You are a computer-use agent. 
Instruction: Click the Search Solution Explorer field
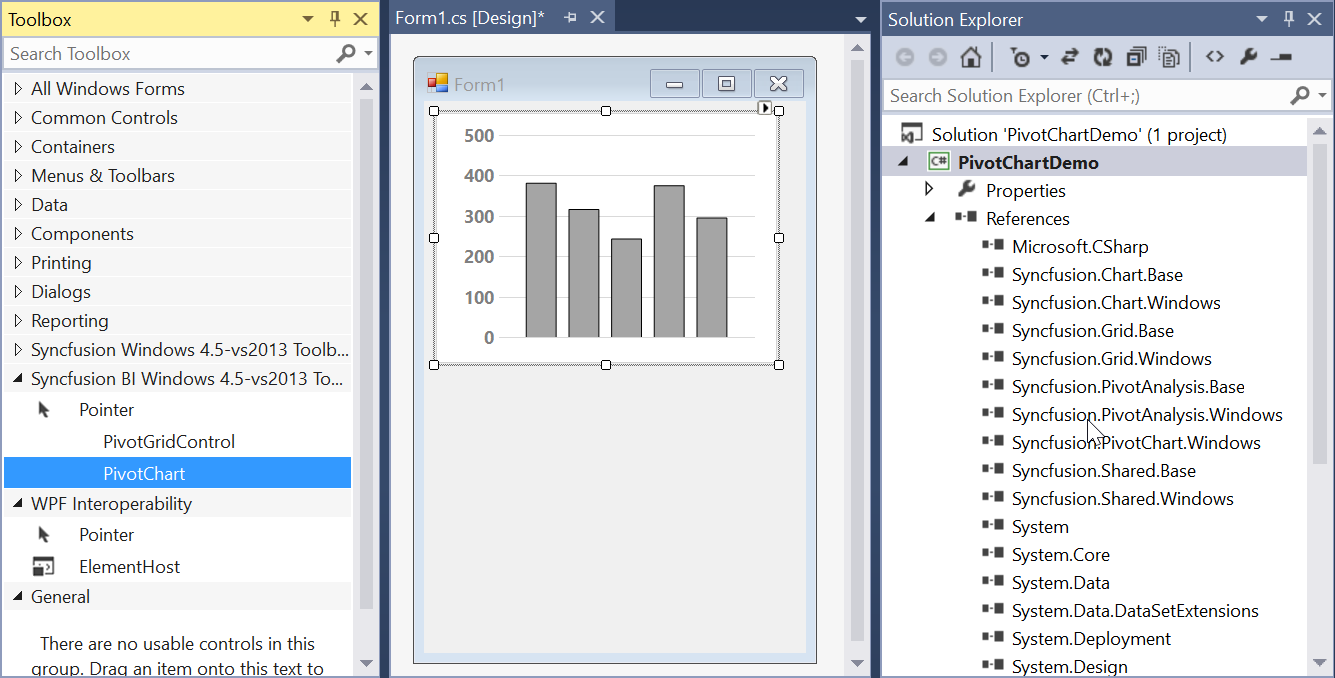[1086, 96]
